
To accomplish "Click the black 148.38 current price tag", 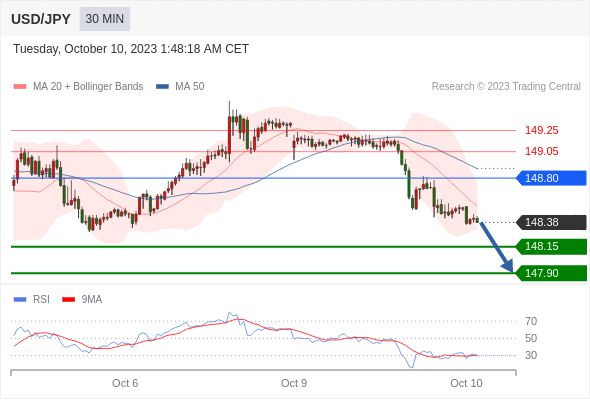I will click(552, 222).
